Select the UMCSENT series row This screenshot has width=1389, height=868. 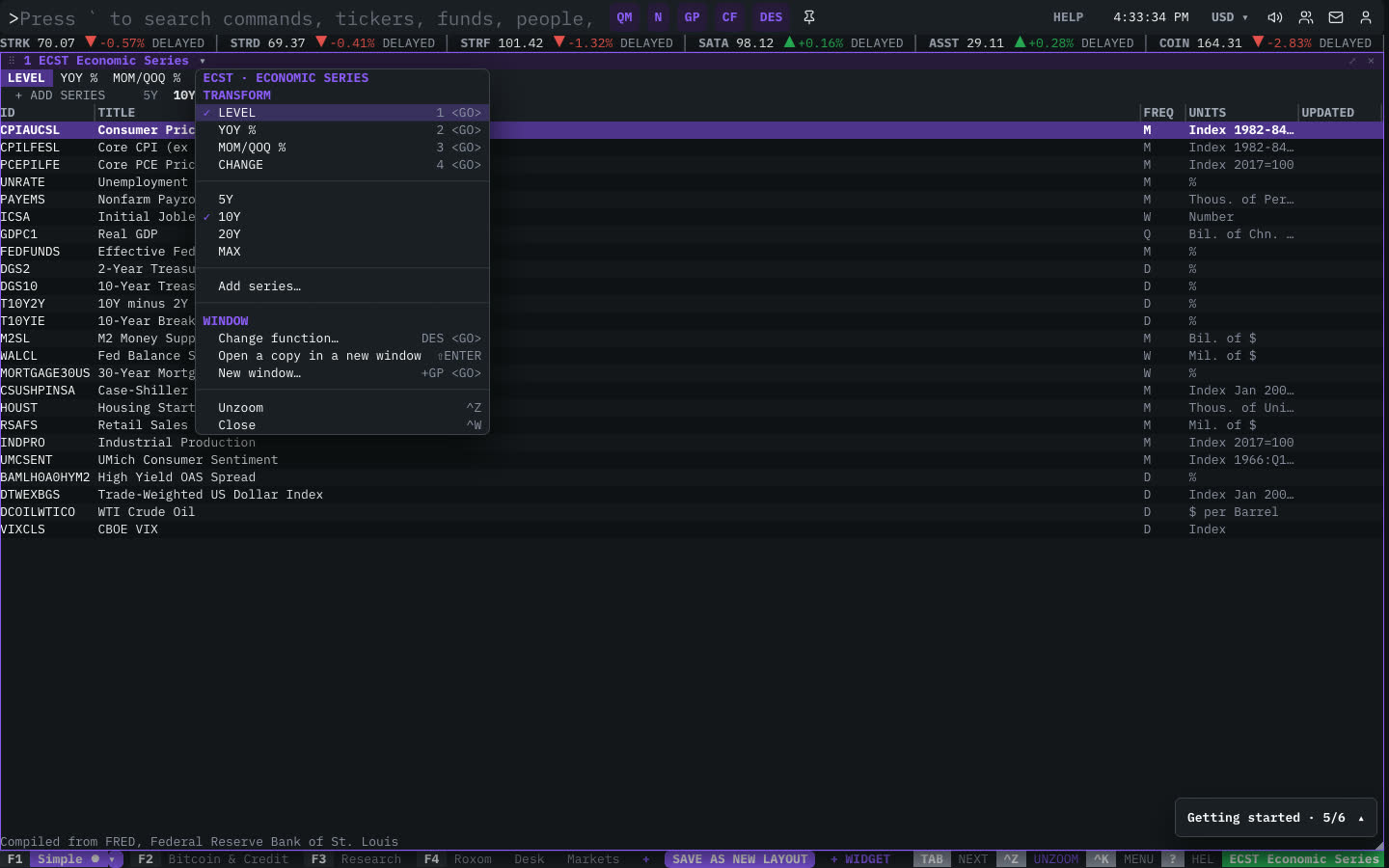click(x=692, y=460)
